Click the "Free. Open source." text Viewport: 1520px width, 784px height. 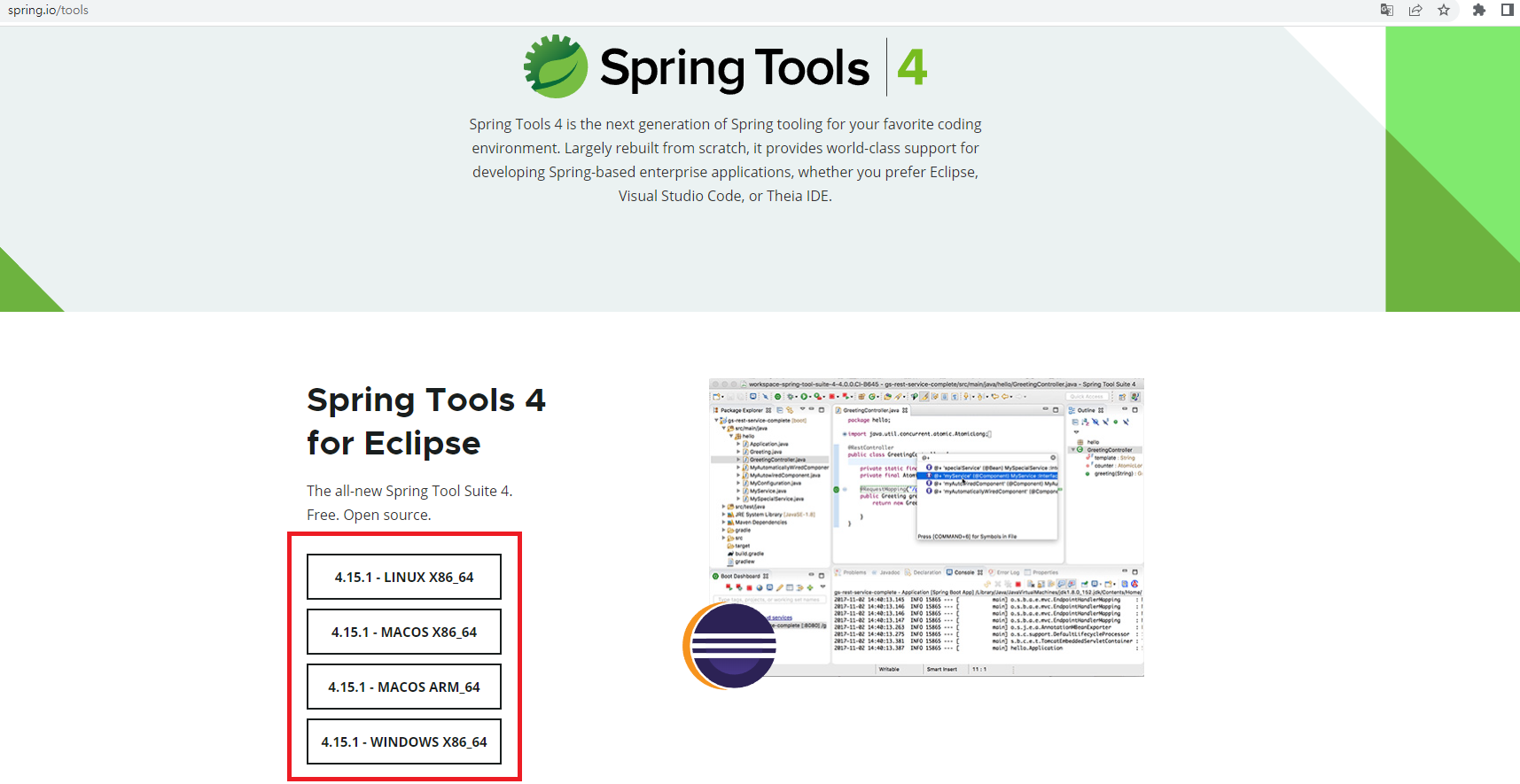coord(369,515)
